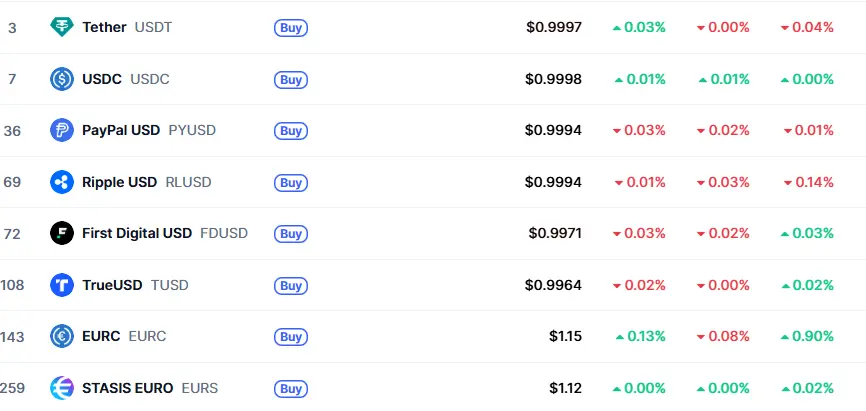The image size is (866, 411).
Task: Click Buy next to Ripple USD
Action: (x=290, y=183)
